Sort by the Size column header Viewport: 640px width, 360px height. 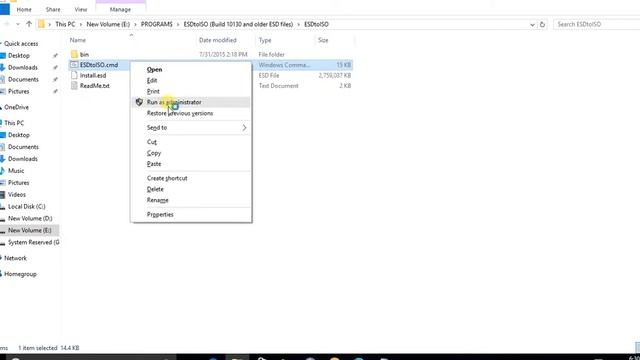pos(323,40)
